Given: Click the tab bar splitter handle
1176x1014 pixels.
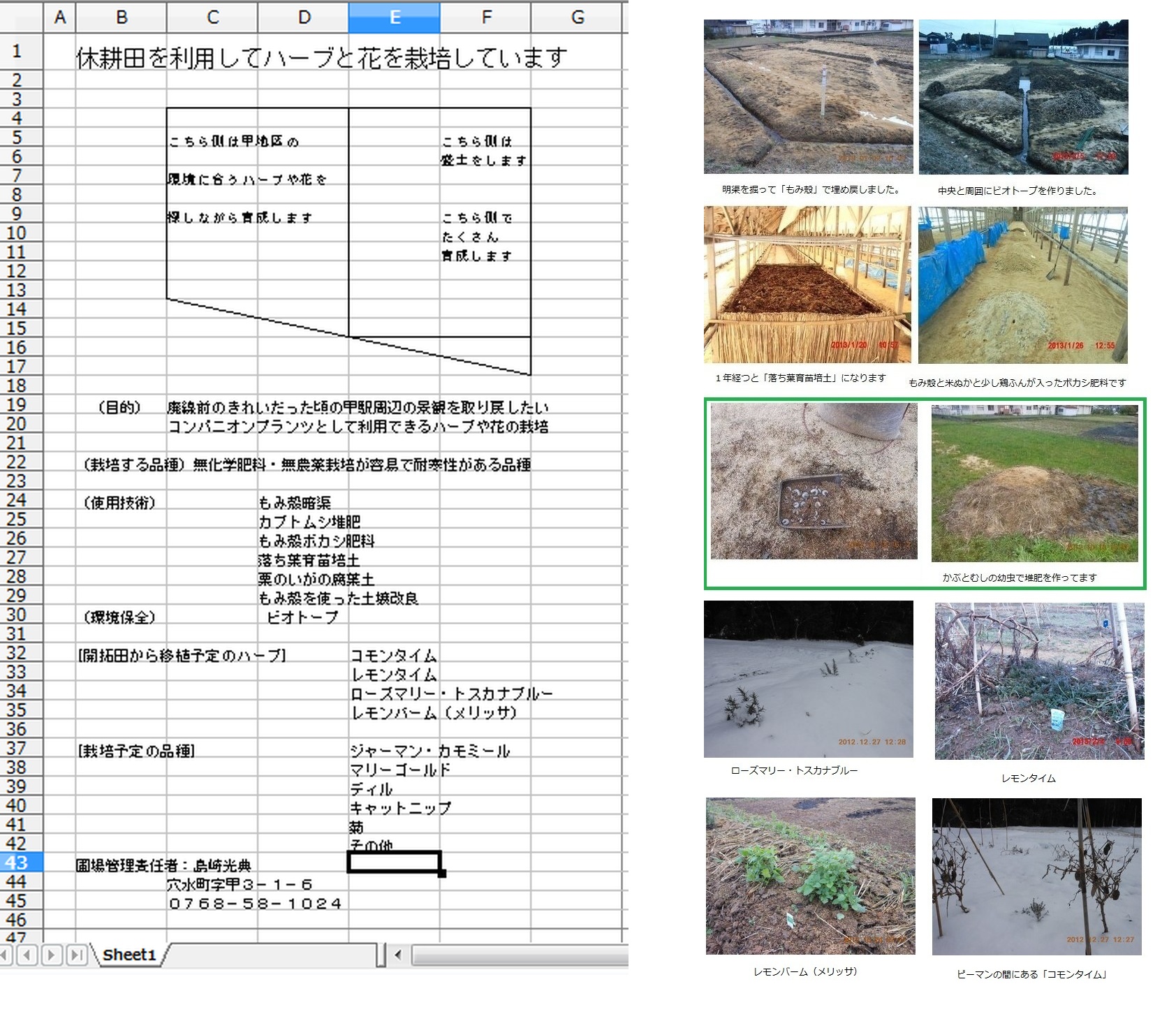Looking at the screenshot, I should point(381,955).
